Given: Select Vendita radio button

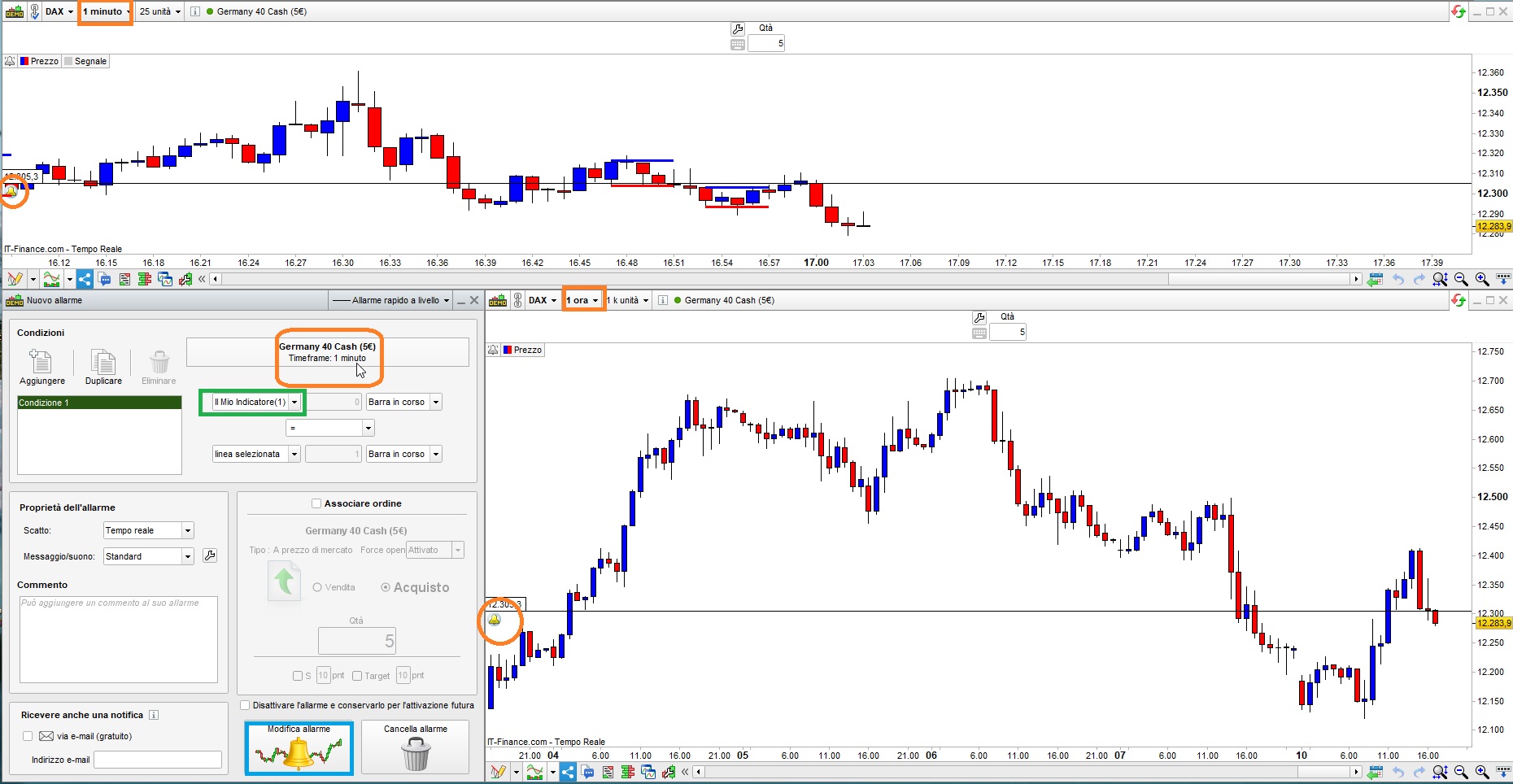Looking at the screenshot, I should pos(317,587).
